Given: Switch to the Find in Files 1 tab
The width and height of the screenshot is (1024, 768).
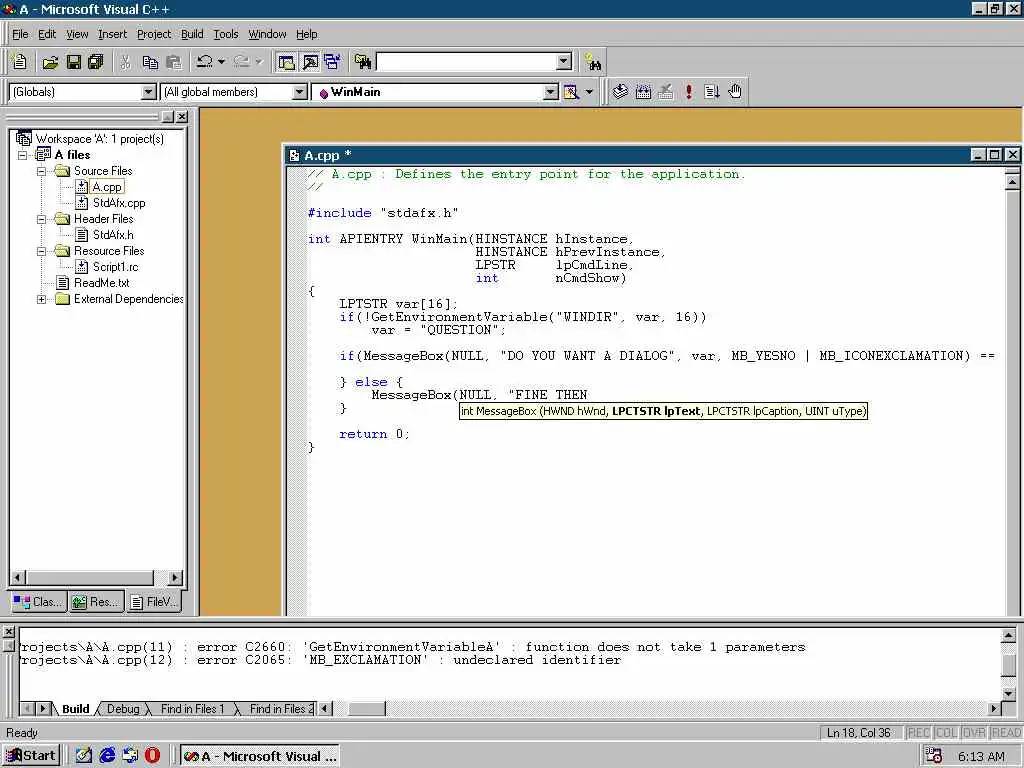Looking at the screenshot, I should click(x=192, y=709).
